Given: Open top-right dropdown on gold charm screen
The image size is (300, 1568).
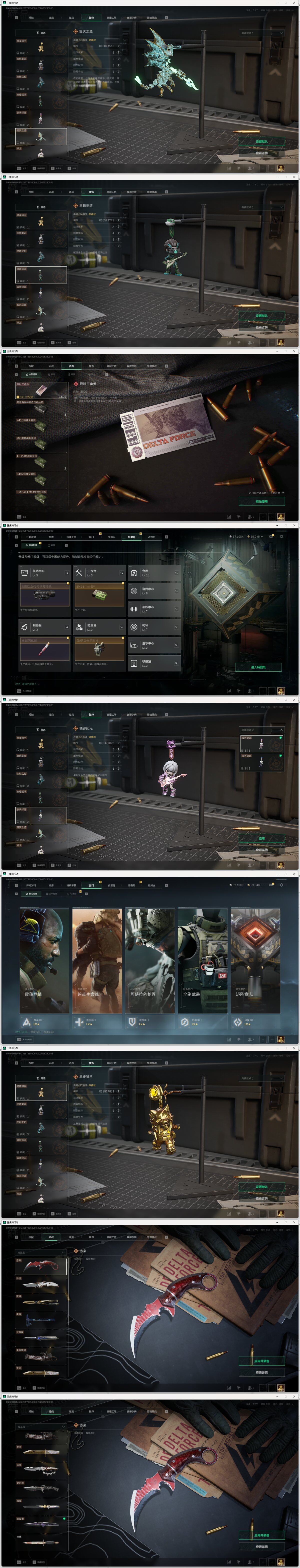Looking at the screenshot, I should coord(262,1078).
